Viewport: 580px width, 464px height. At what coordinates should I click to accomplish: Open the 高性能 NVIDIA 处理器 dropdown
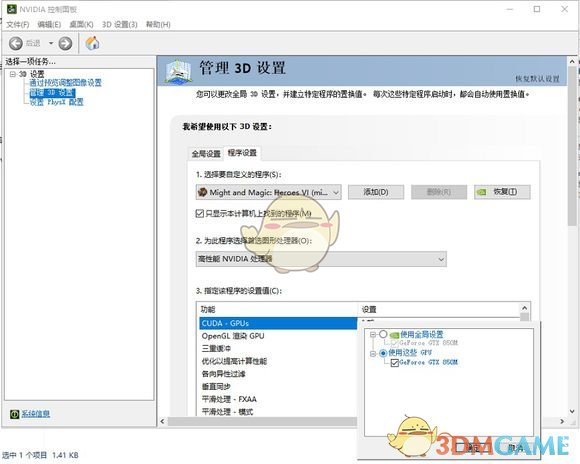point(321,259)
